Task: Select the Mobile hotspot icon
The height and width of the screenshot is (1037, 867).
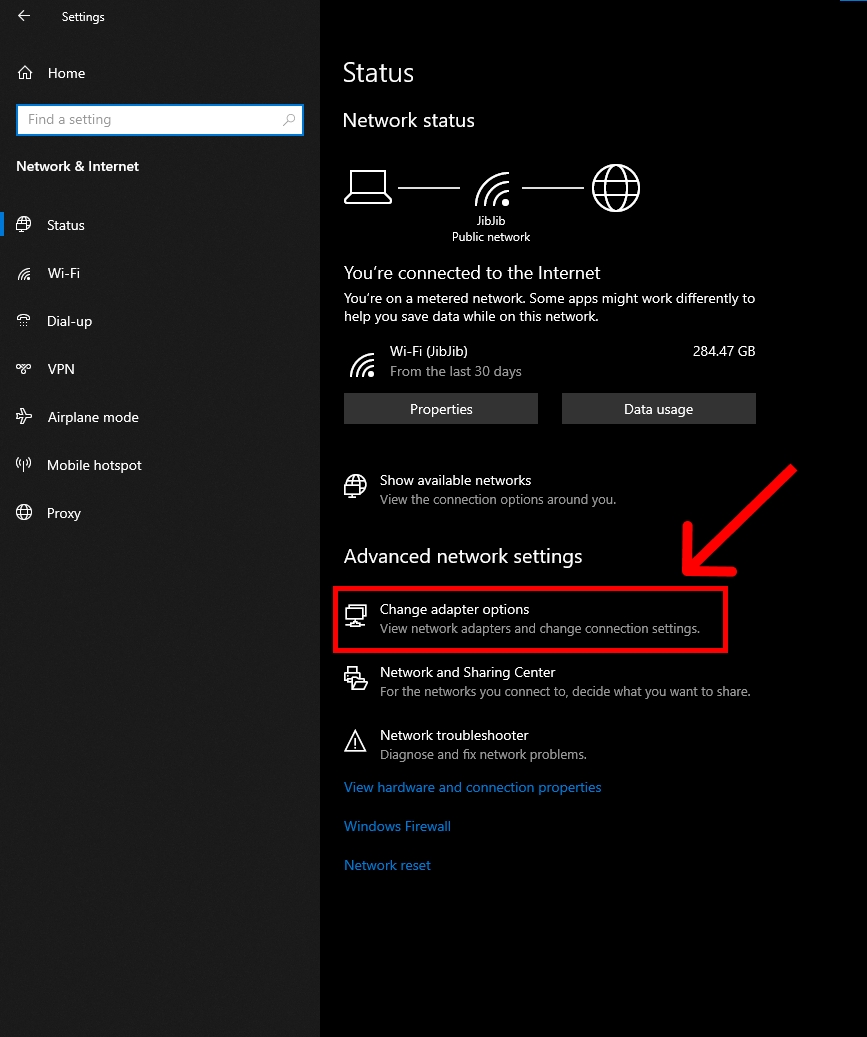Action: click(24, 465)
